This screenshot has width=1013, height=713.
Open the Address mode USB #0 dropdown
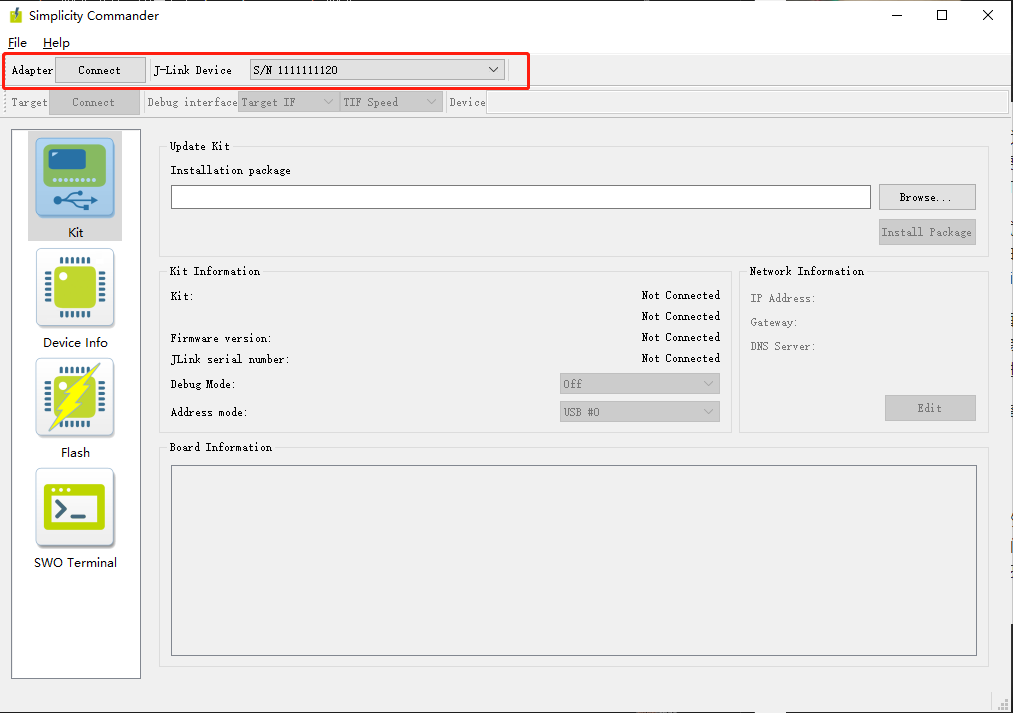[x=640, y=411]
